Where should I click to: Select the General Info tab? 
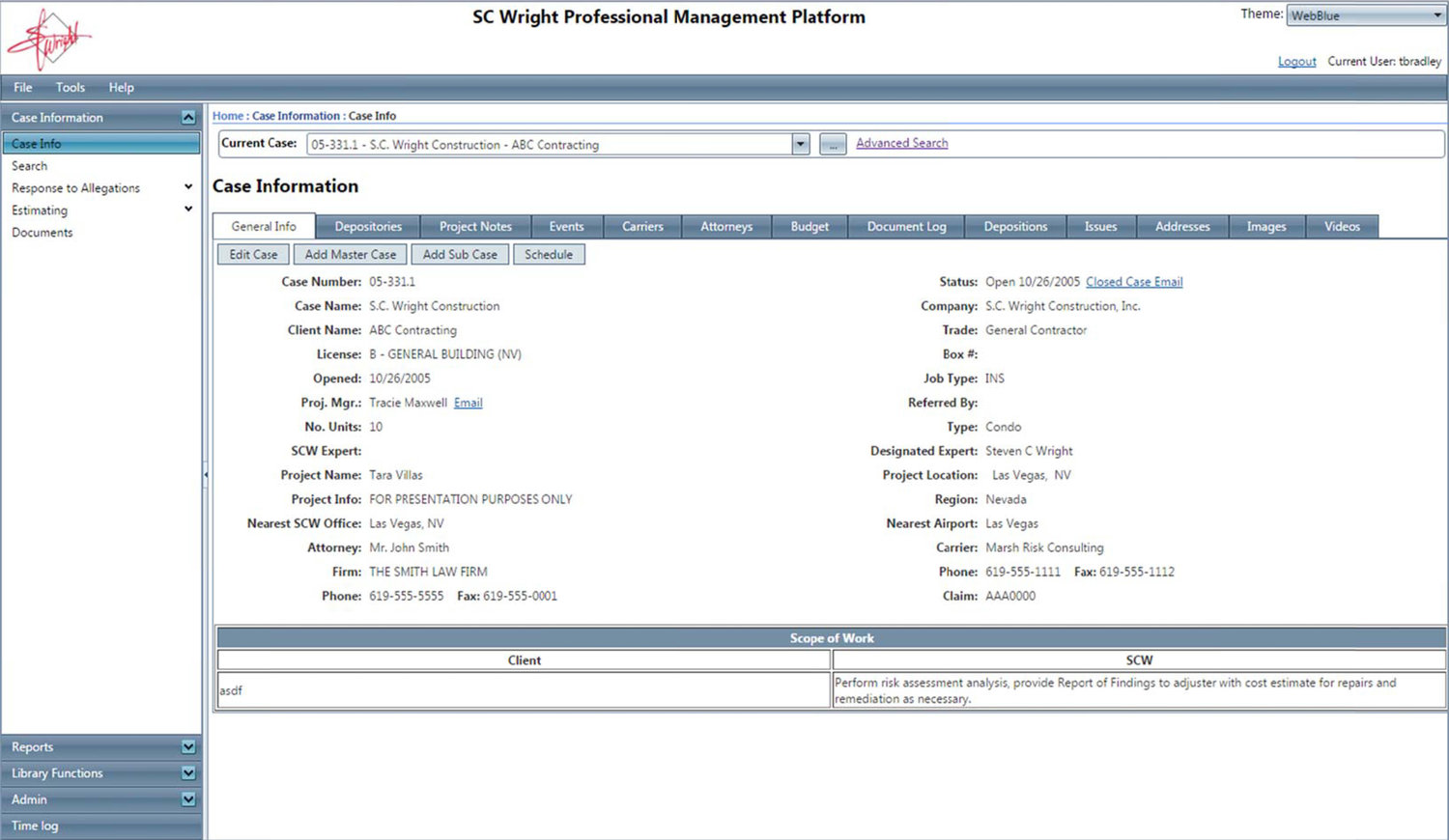pyautogui.click(x=264, y=226)
